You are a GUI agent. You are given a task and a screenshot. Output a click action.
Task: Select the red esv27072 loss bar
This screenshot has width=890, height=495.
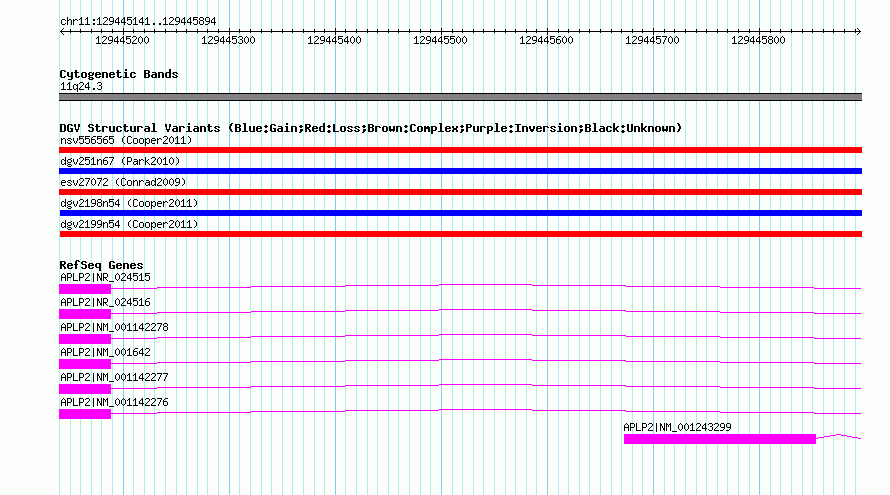(x=460, y=192)
